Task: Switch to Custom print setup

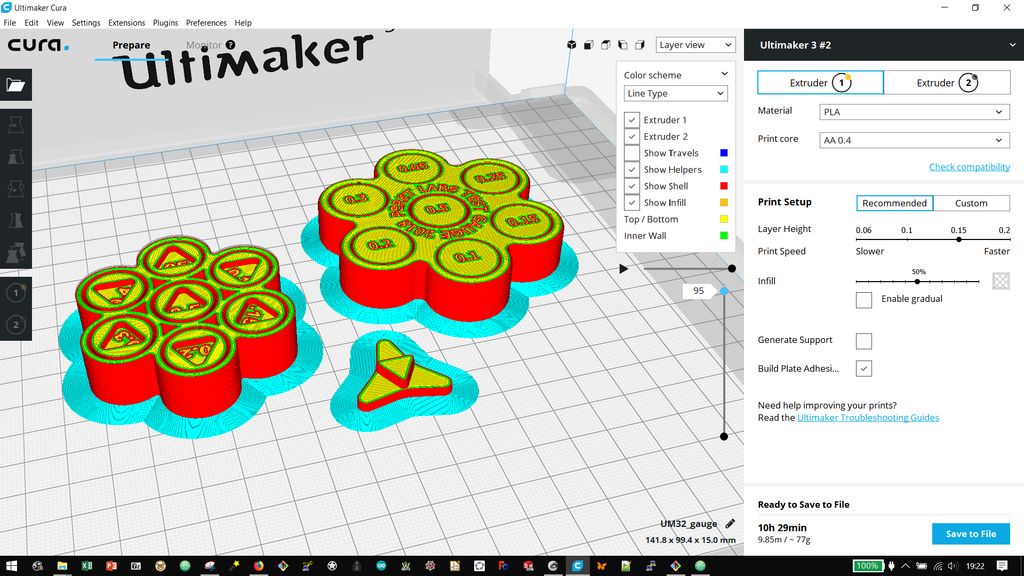Action: [971, 203]
